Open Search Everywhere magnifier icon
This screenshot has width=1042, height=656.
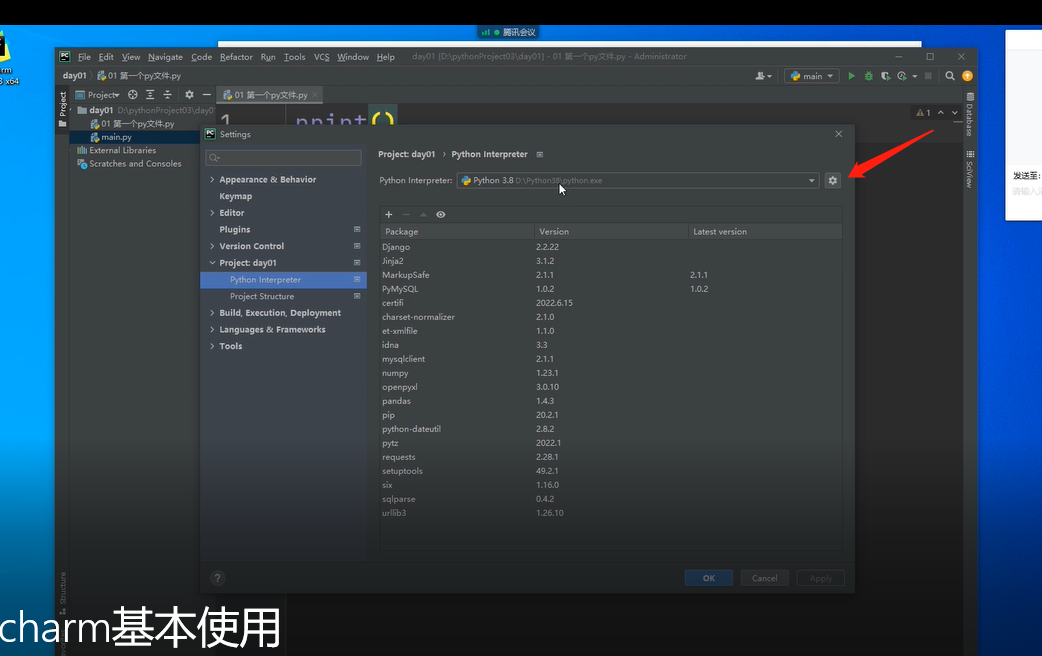tap(950, 76)
